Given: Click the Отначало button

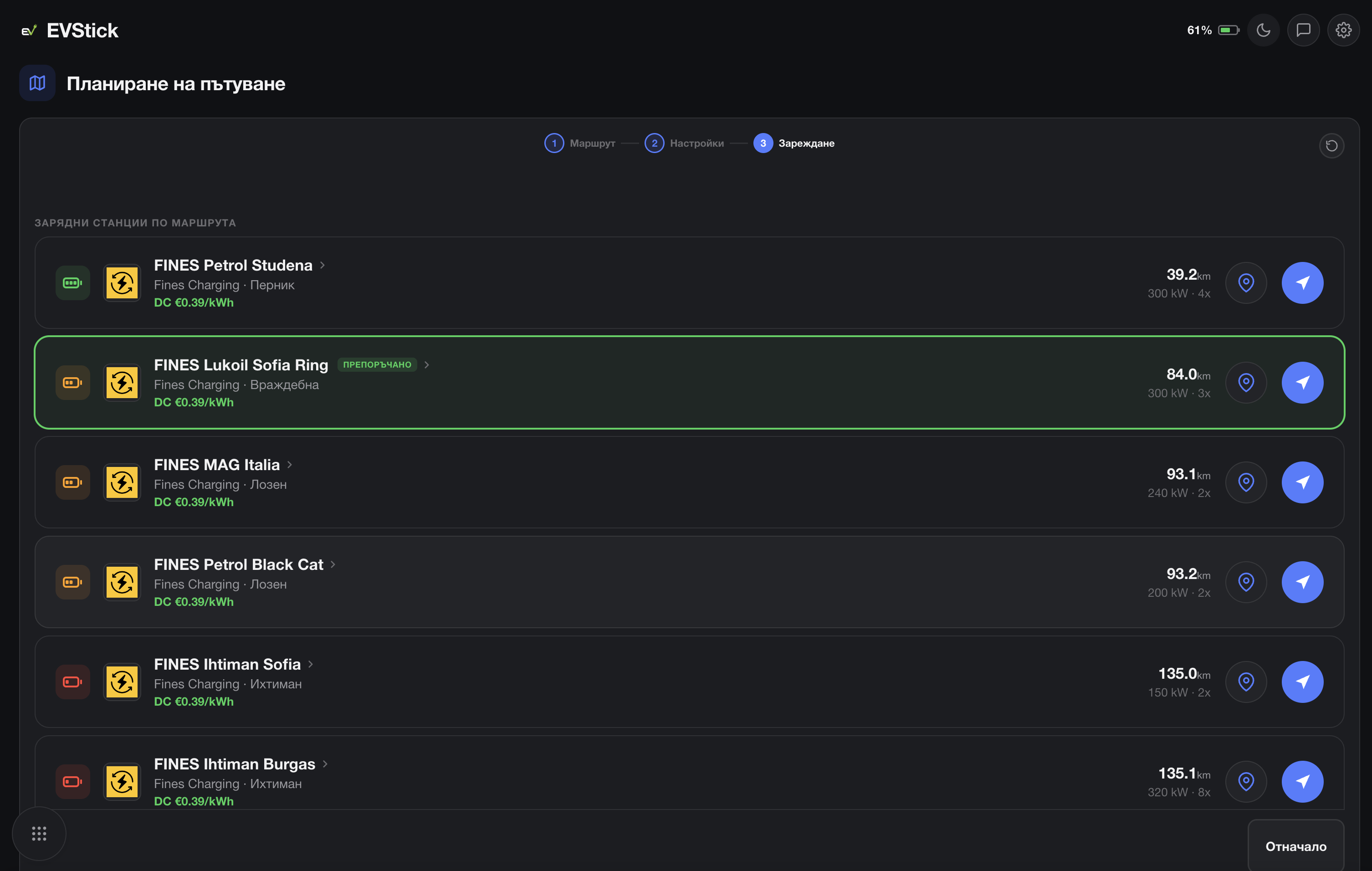Looking at the screenshot, I should click(1295, 846).
